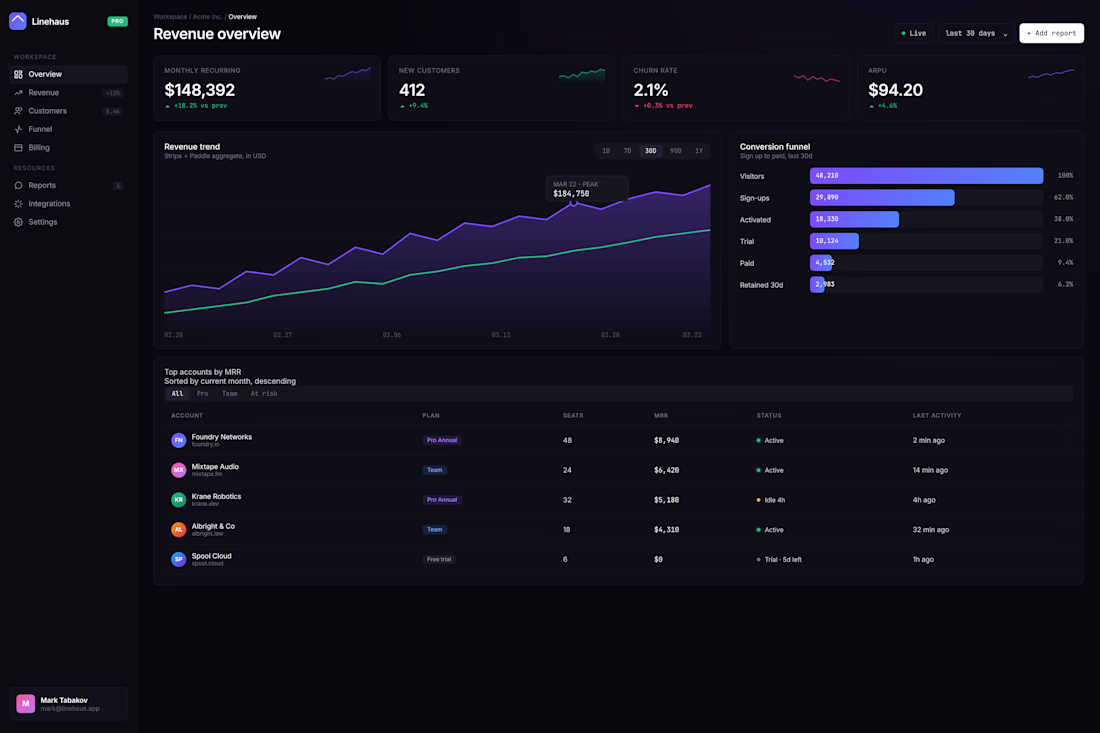Viewport: 1100px width, 733px height.
Task: Open Mark Tabakov's user profile card
Action: (x=69, y=704)
